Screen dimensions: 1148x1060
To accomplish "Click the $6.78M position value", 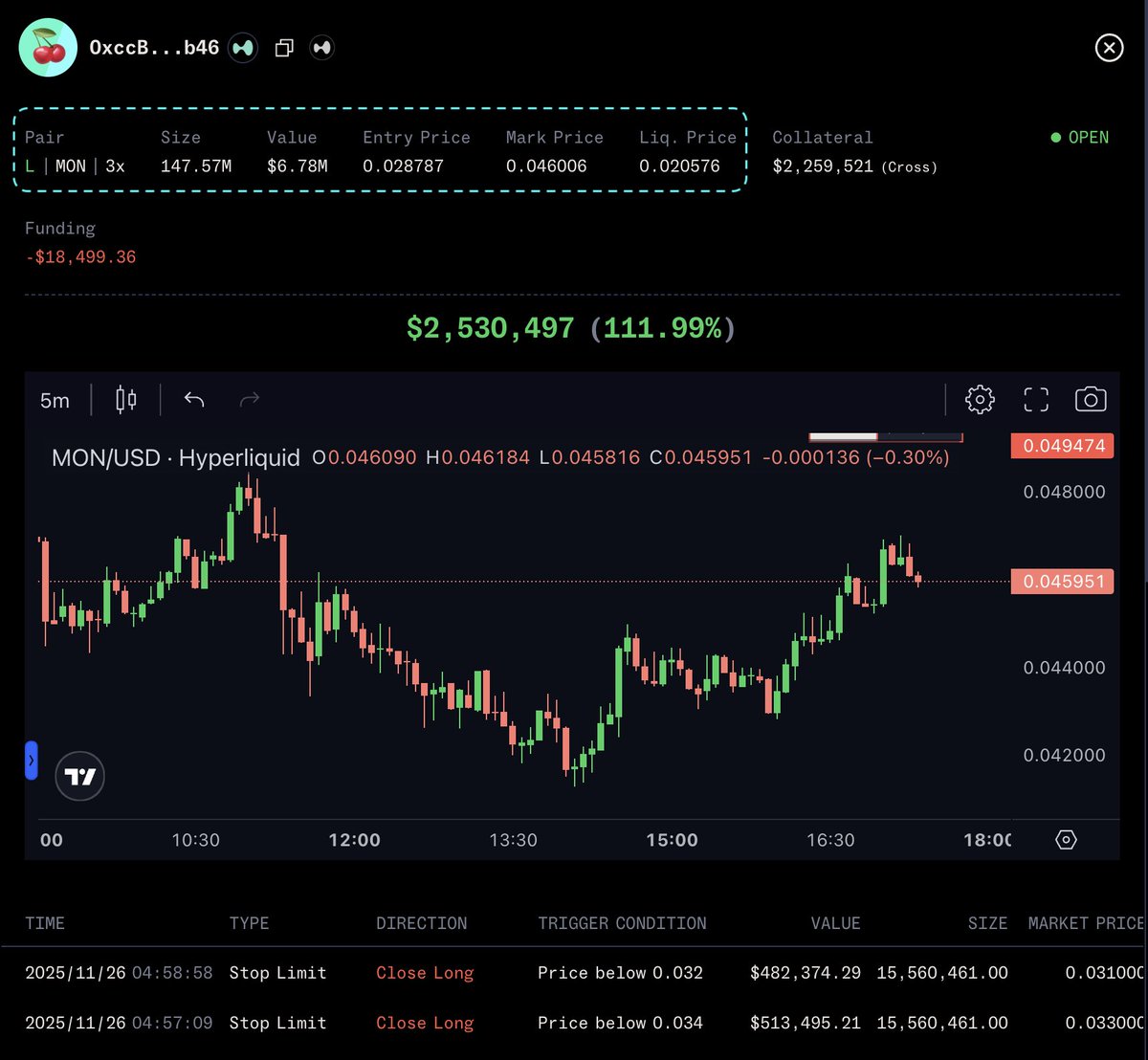I will [x=298, y=166].
